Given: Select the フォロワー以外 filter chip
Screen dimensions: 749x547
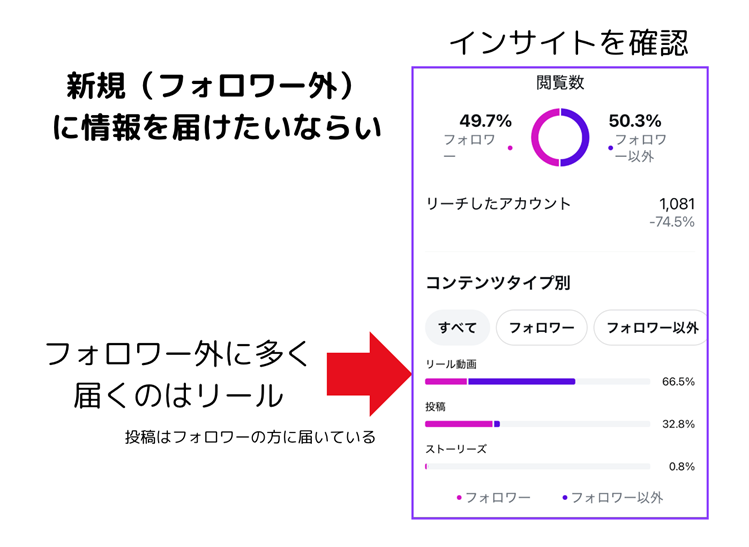Looking at the screenshot, I should click(651, 328).
